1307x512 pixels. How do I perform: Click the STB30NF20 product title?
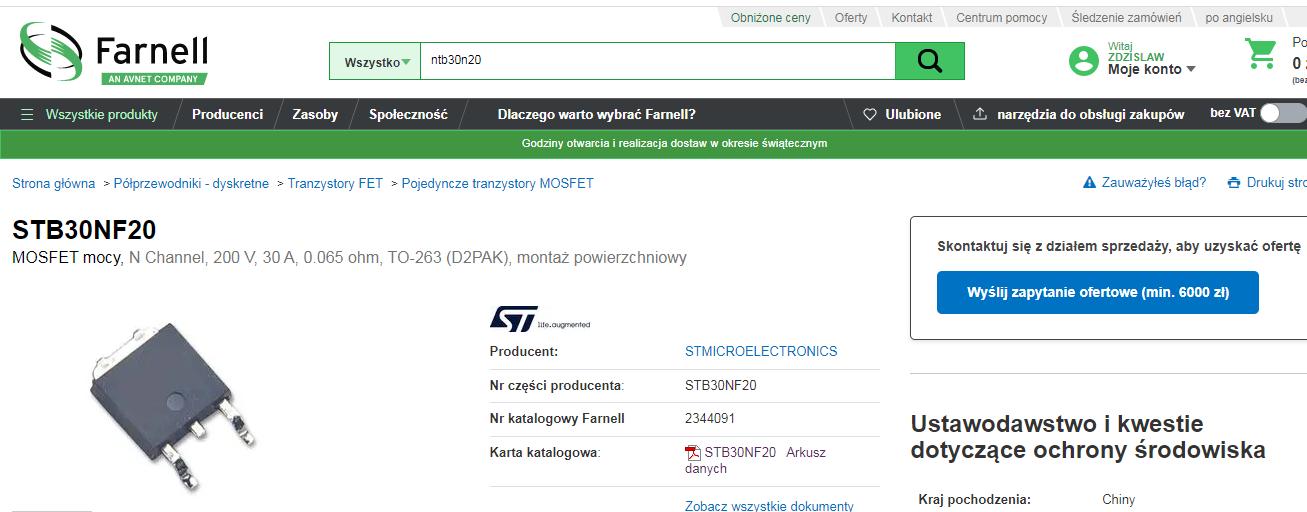pos(84,230)
